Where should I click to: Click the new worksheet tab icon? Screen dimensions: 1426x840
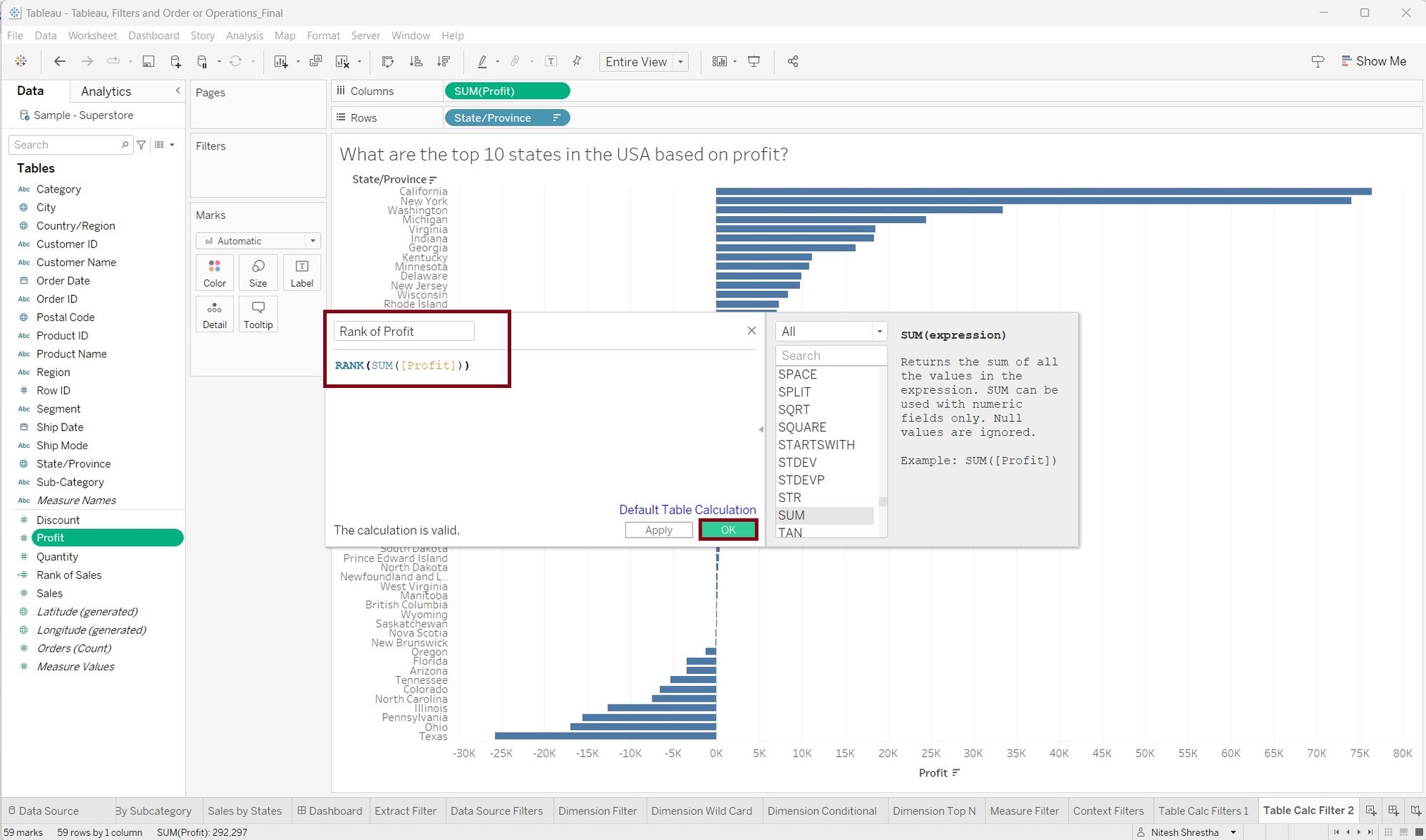(1370, 811)
